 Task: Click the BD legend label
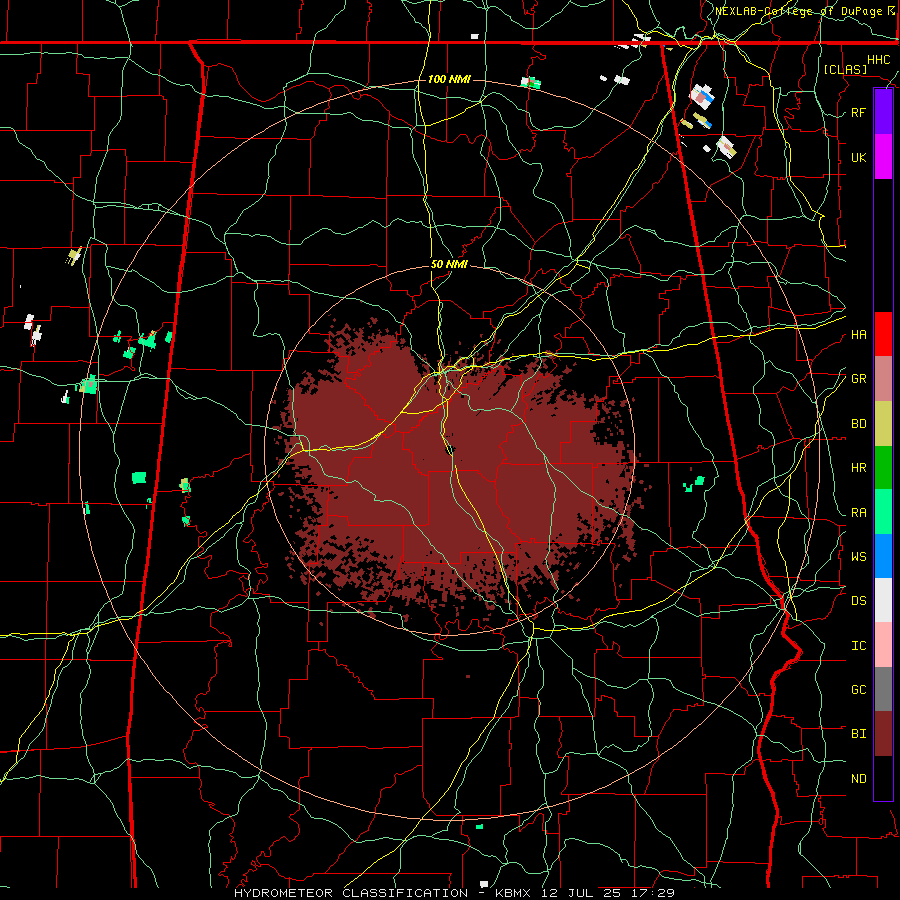coord(858,424)
